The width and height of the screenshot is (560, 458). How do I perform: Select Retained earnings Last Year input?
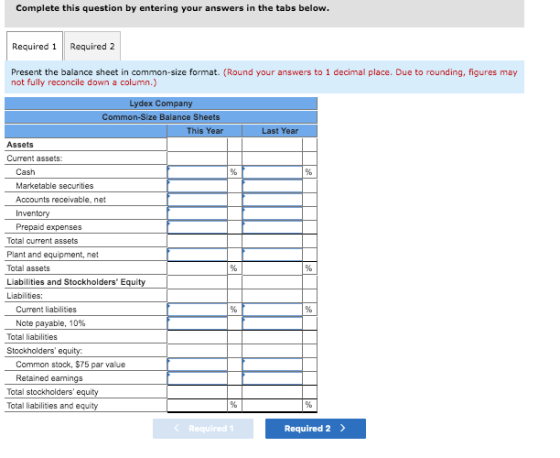coord(272,378)
